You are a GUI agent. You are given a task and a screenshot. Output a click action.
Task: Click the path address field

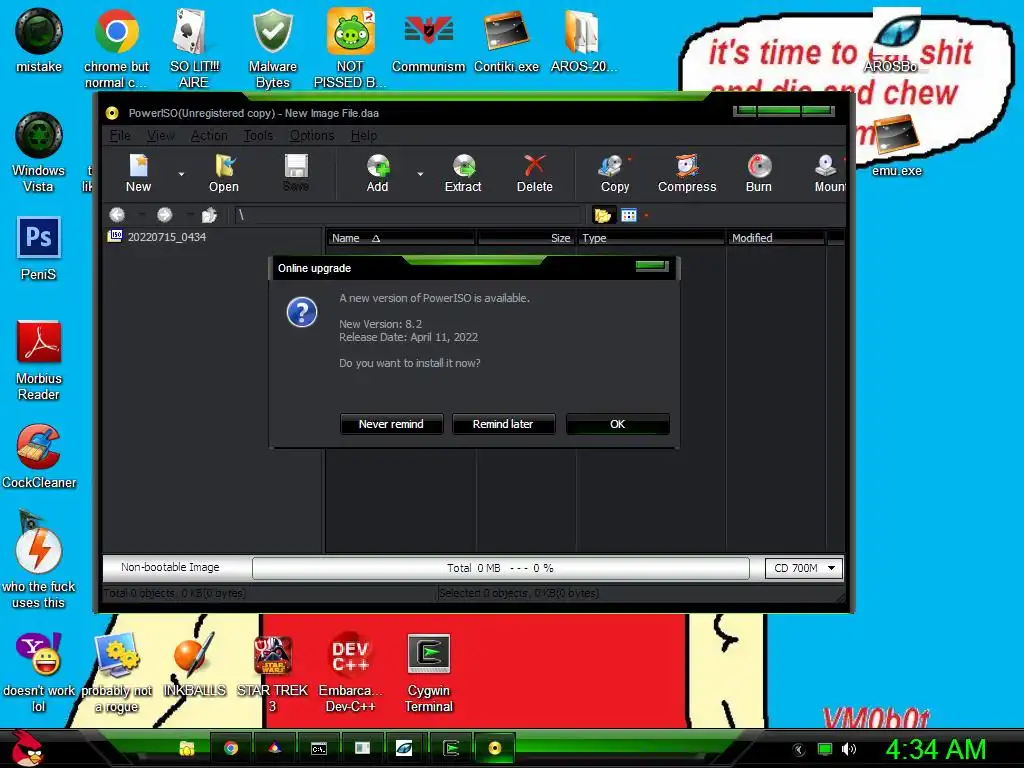(408, 215)
